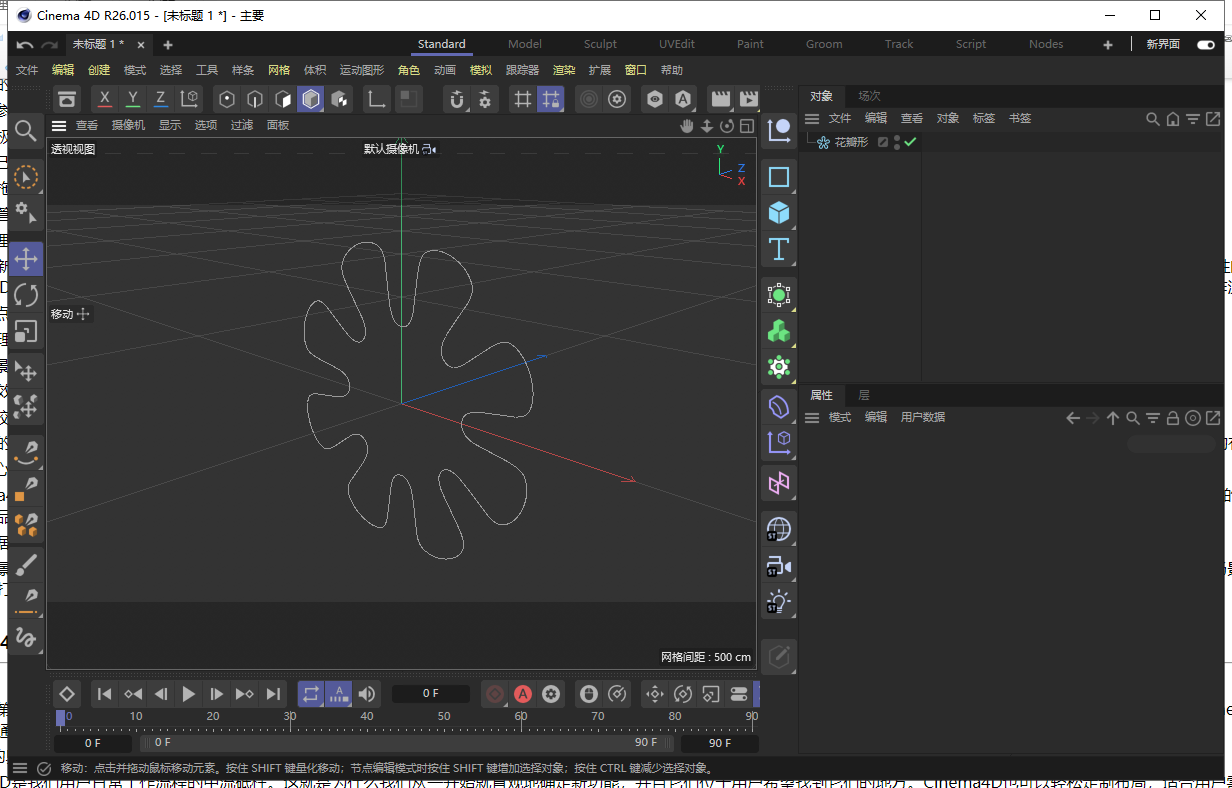The width and height of the screenshot is (1232, 788).
Task: Switch to the Sculpt layout tab
Action: click(x=600, y=44)
